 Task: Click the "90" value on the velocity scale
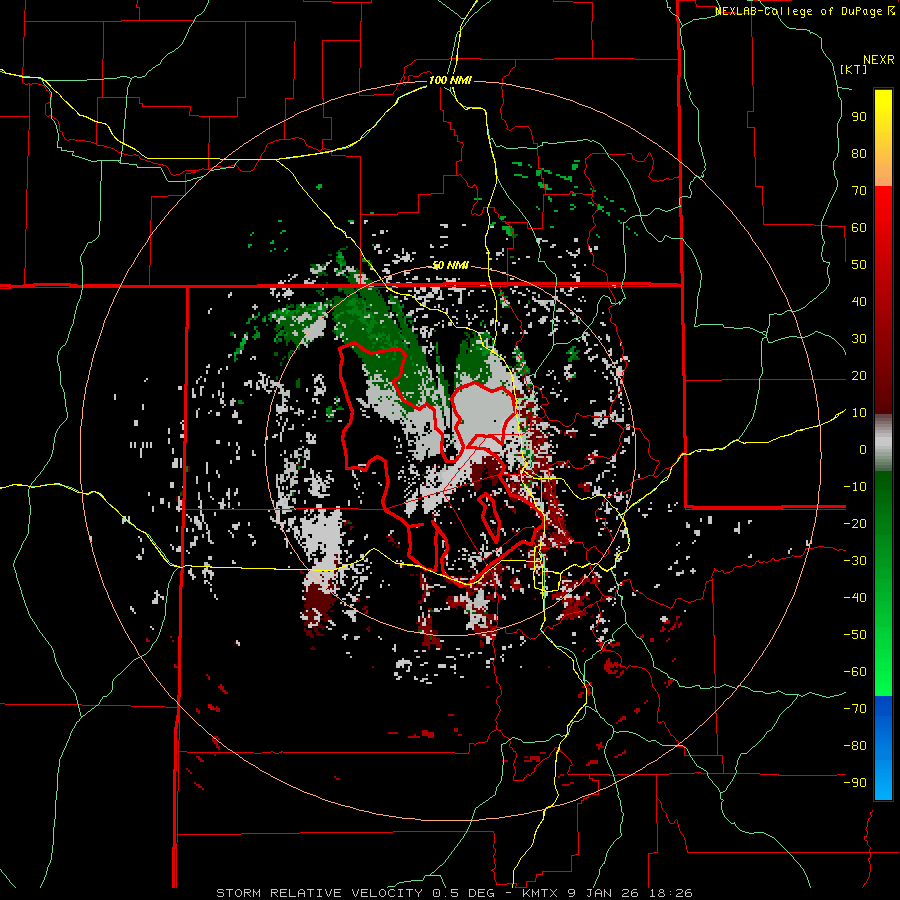click(859, 117)
